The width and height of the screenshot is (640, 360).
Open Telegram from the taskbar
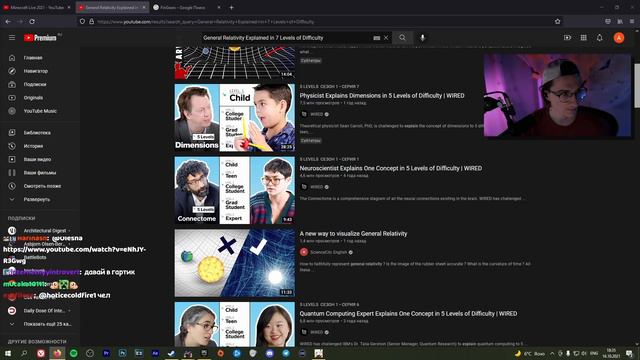point(286,353)
